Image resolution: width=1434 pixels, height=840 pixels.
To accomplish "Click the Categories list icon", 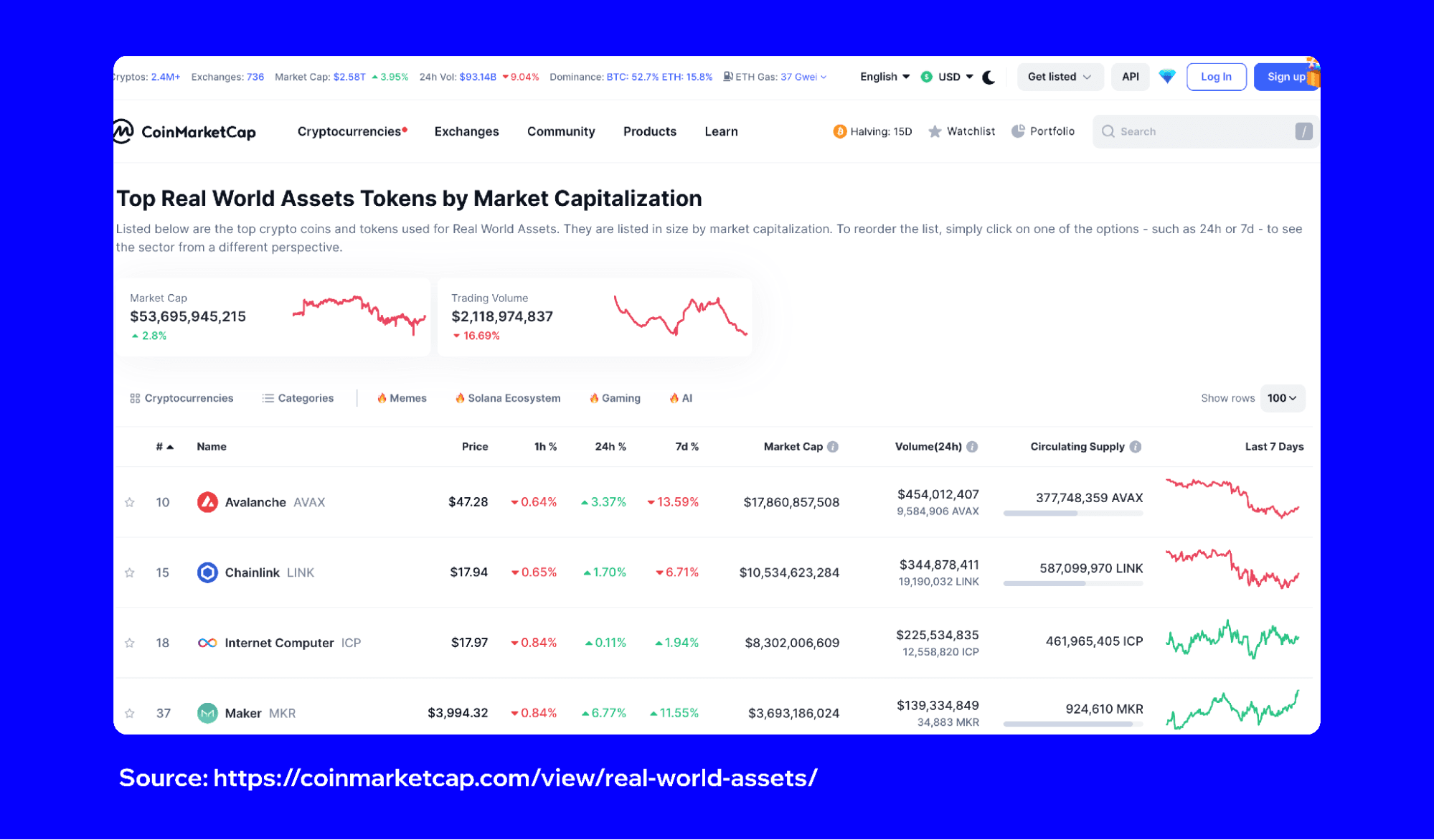I will point(268,398).
